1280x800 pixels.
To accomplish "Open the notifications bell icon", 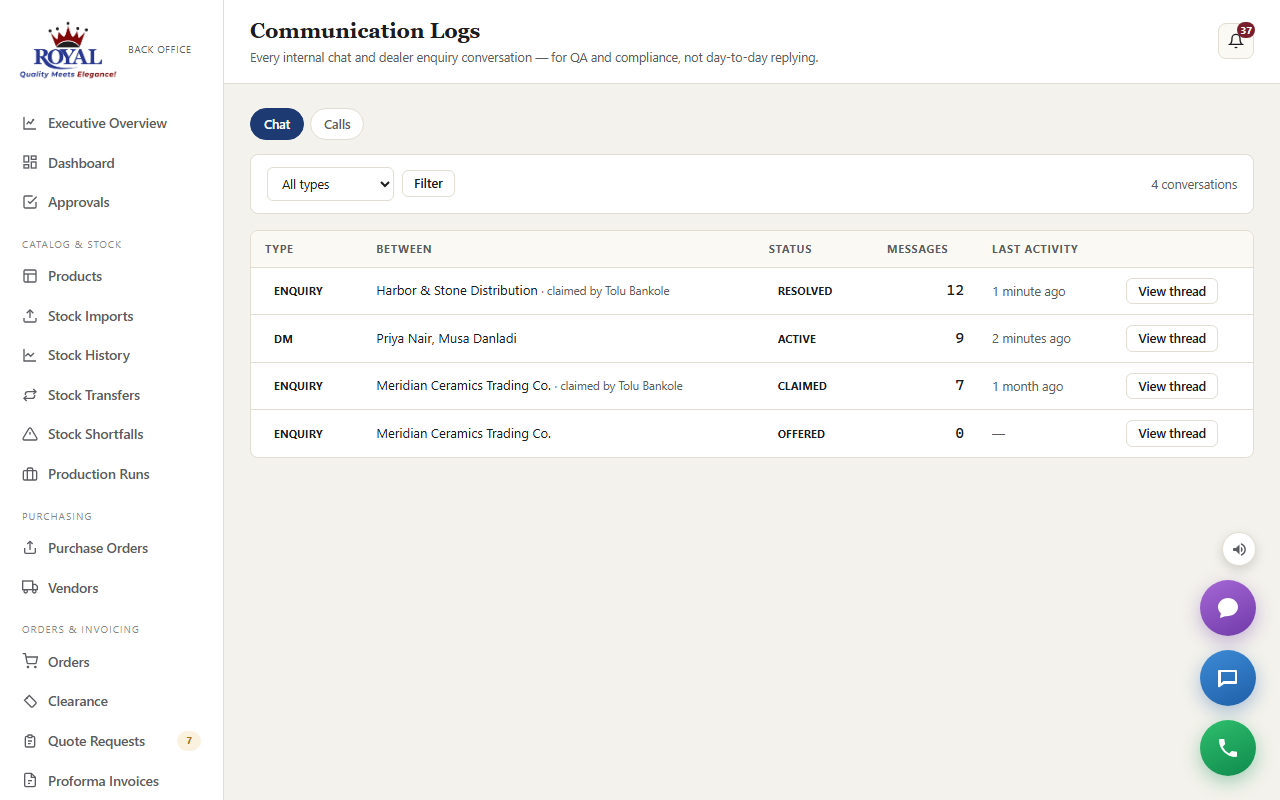I will point(1235,41).
